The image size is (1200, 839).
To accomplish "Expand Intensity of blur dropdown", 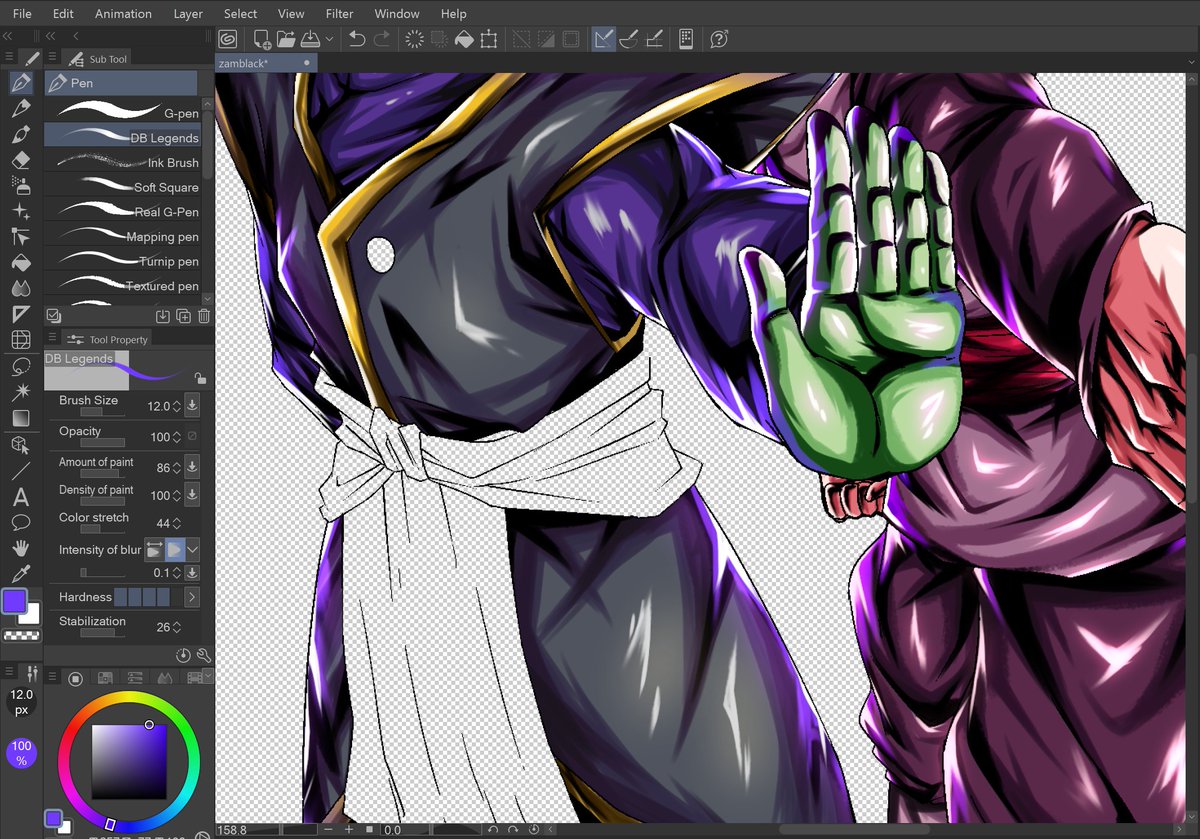I will pyautogui.click(x=193, y=549).
